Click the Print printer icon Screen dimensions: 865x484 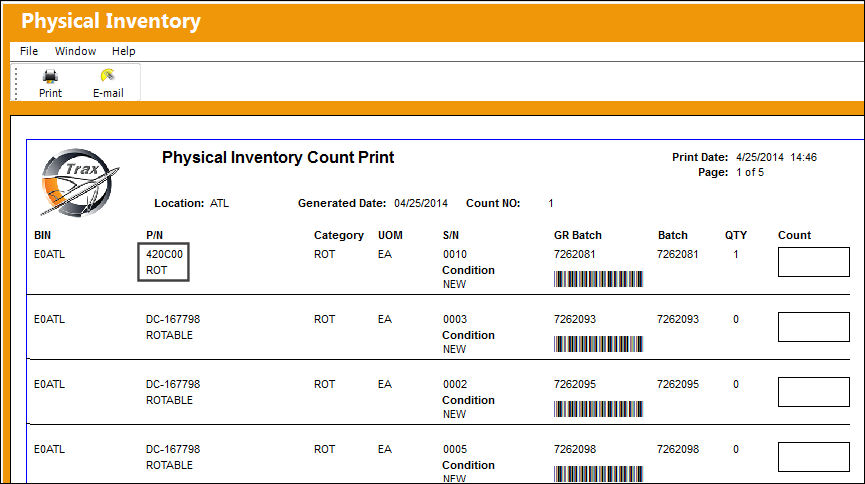point(50,76)
